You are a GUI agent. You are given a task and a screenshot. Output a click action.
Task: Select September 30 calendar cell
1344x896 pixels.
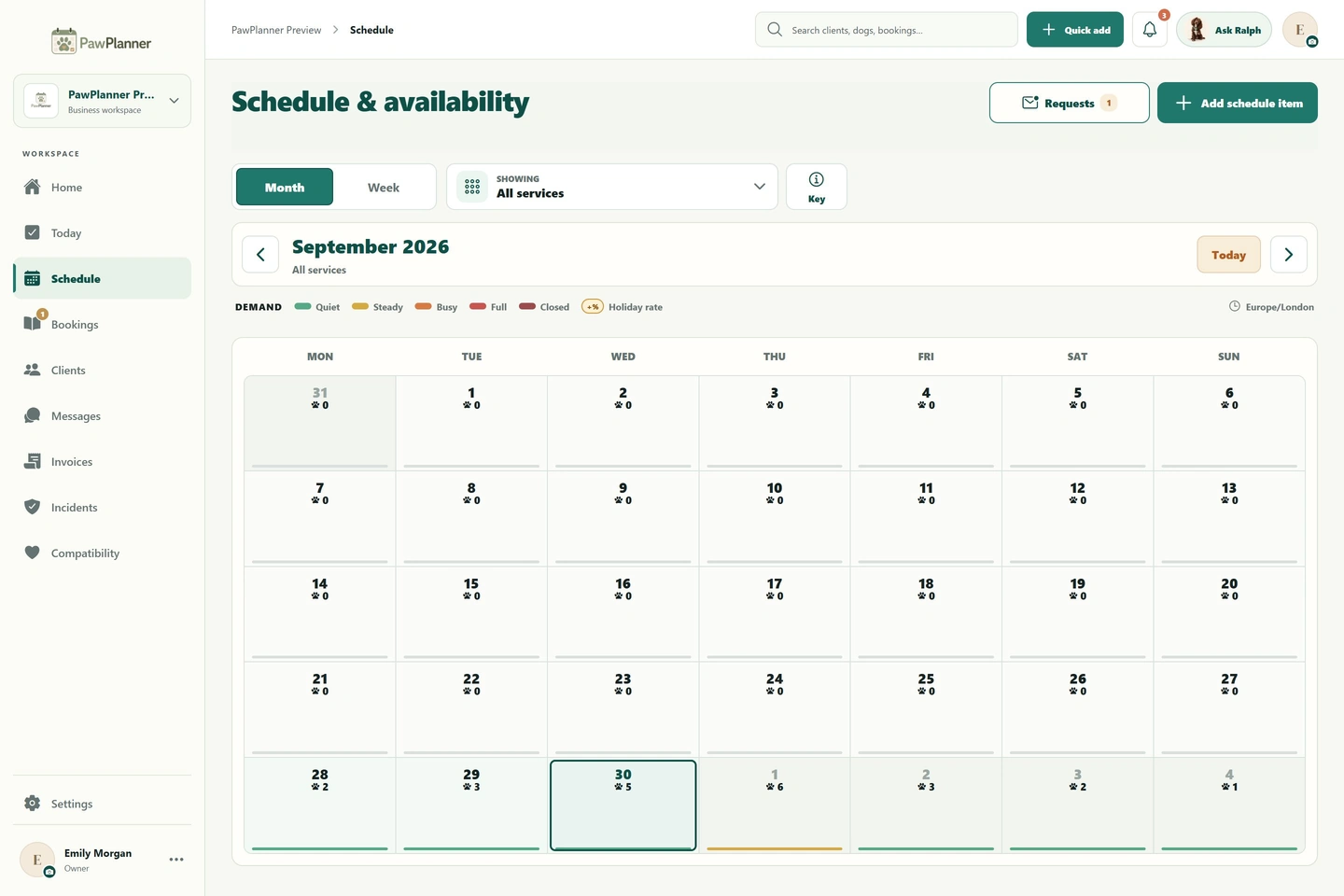click(x=623, y=805)
